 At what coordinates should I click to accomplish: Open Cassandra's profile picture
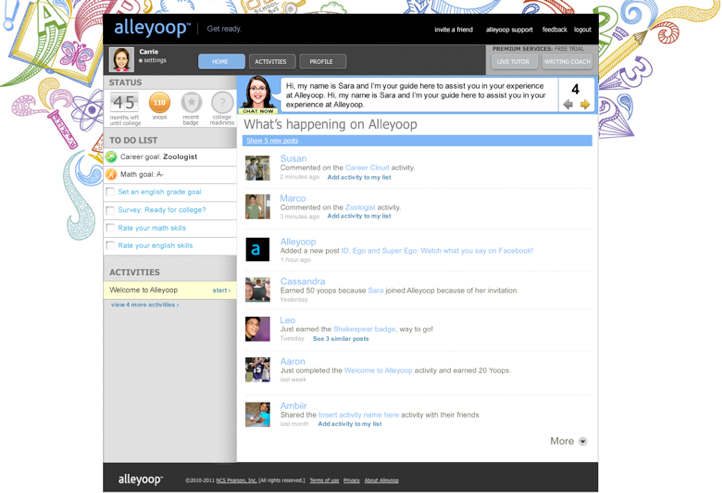click(257, 289)
